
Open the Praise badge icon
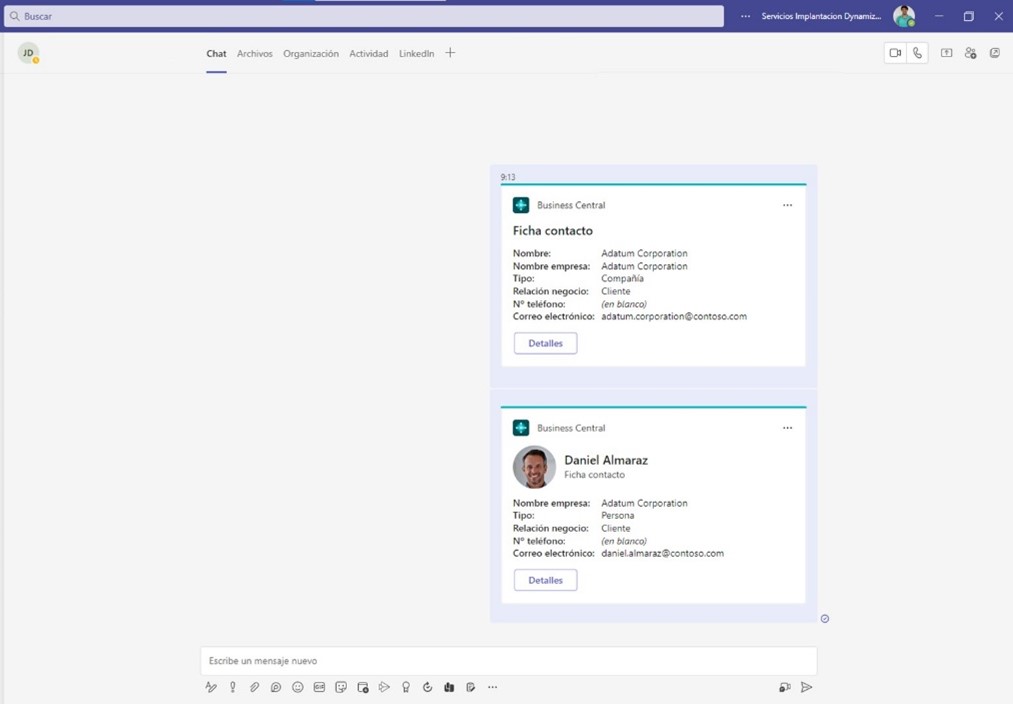coord(406,687)
